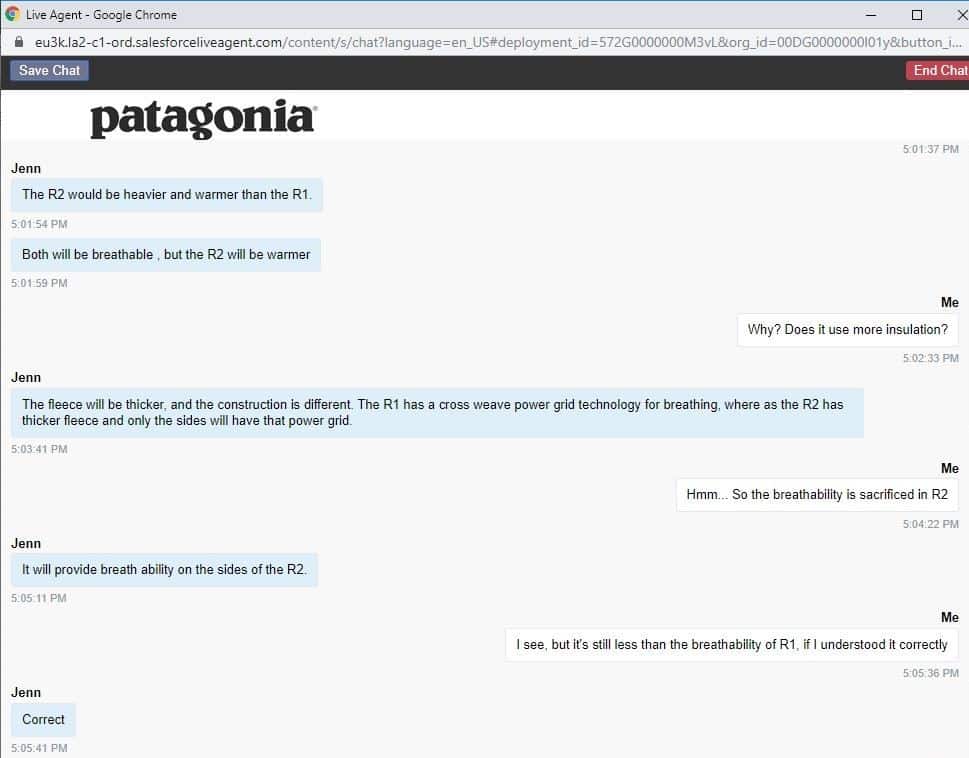Click the Patagonia logo
Screen dimensions: 969x758
(203, 118)
